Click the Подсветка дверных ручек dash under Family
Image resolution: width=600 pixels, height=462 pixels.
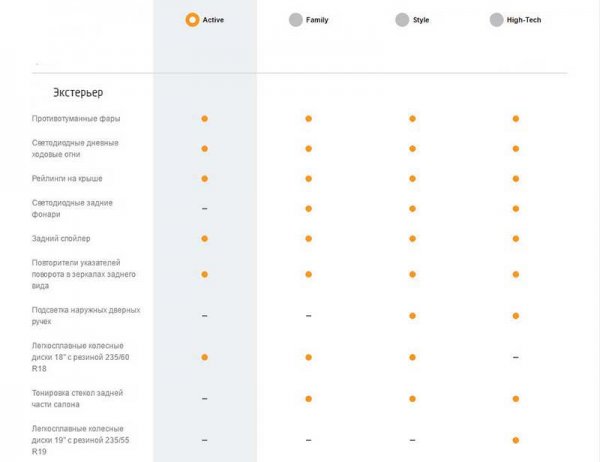coord(308,316)
